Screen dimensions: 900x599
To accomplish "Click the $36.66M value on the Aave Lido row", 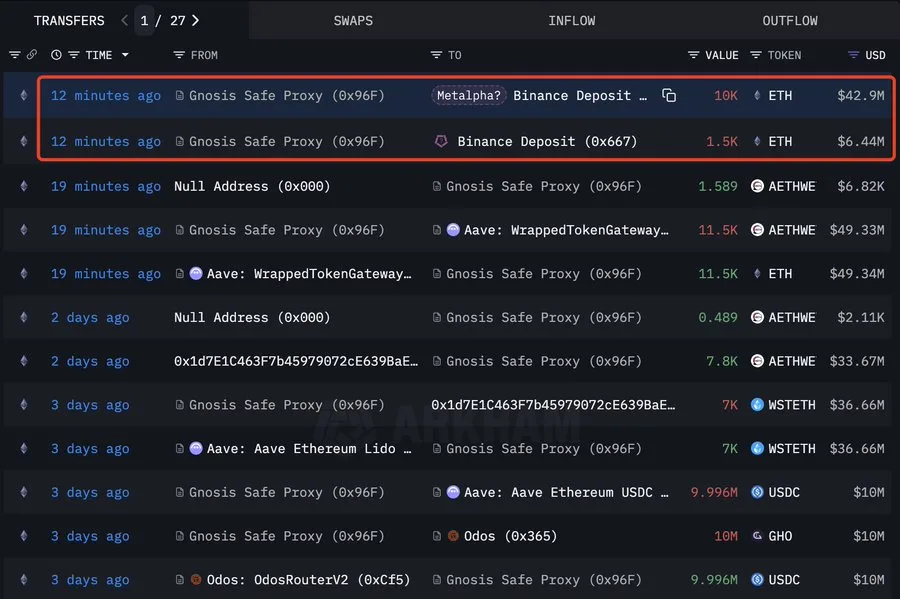I will tap(856, 449).
